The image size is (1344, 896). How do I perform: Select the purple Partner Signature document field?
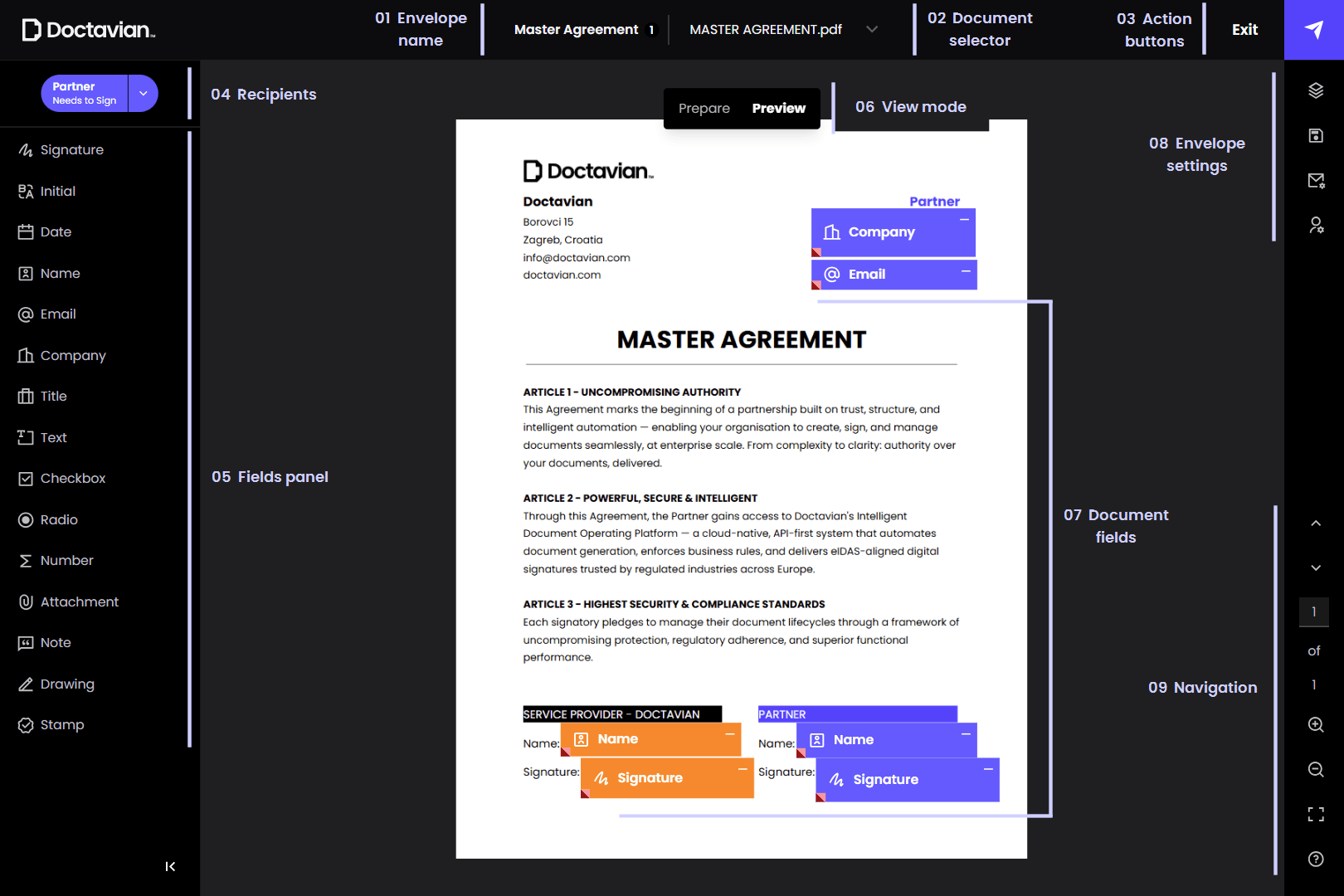908,780
